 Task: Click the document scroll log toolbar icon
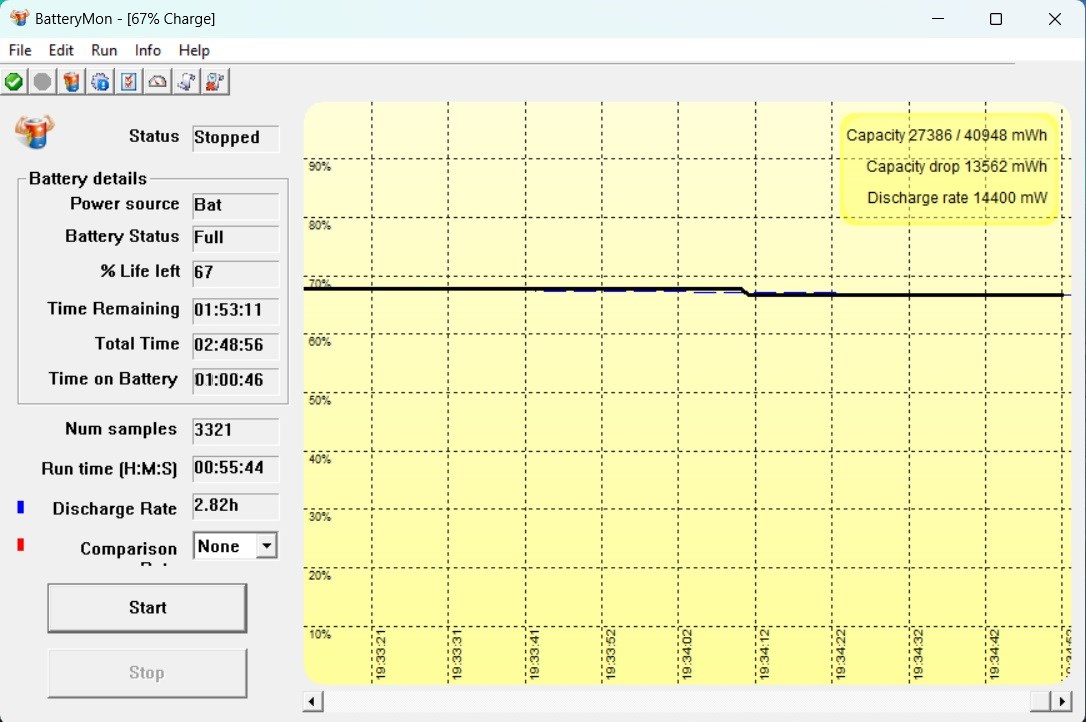pos(186,82)
